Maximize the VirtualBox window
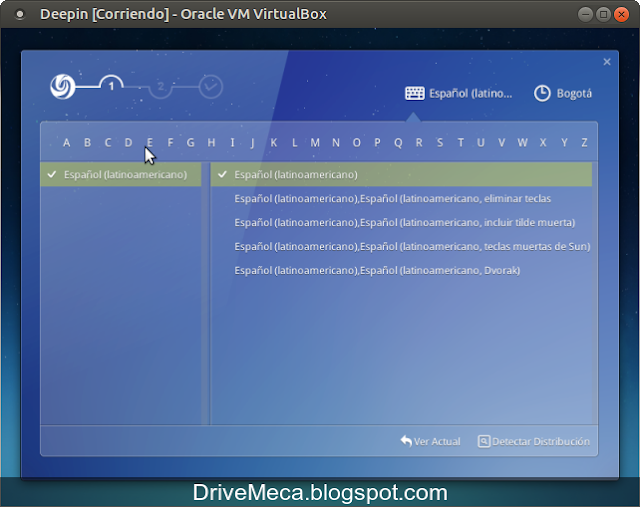640x507 pixels. [x=603, y=14]
